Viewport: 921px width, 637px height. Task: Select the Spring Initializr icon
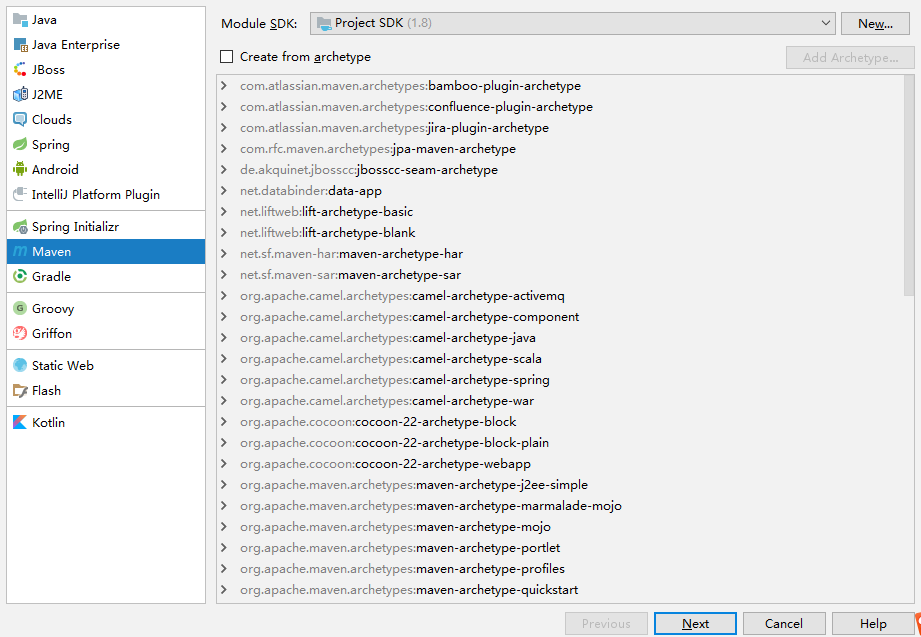(20, 226)
